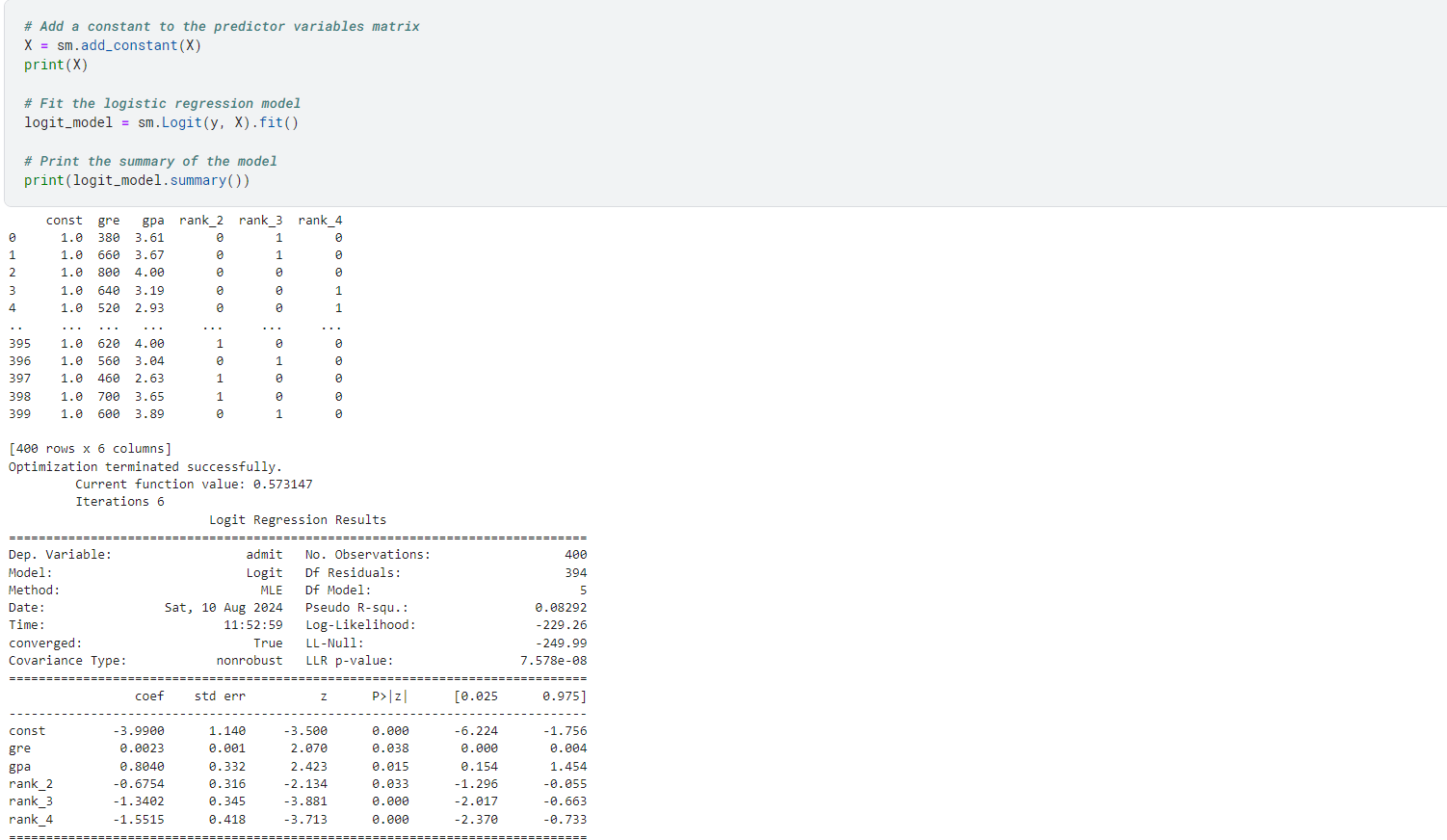Click the '# Fit the logistic regression model' comment
Image resolution: width=1447 pixels, height=840 pixels.
(x=162, y=103)
